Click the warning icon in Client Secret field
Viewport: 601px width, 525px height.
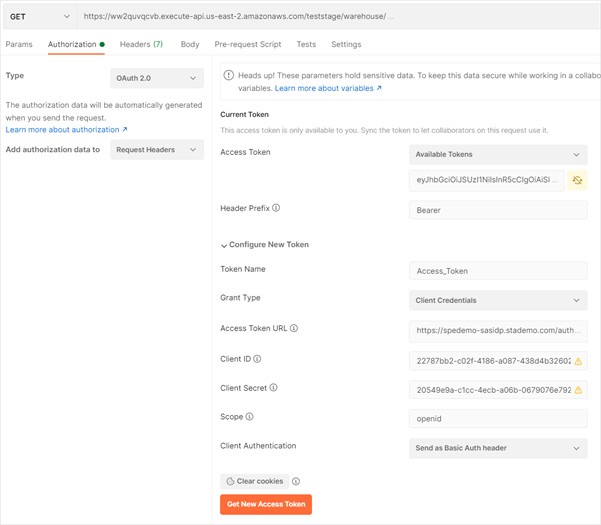578,390
